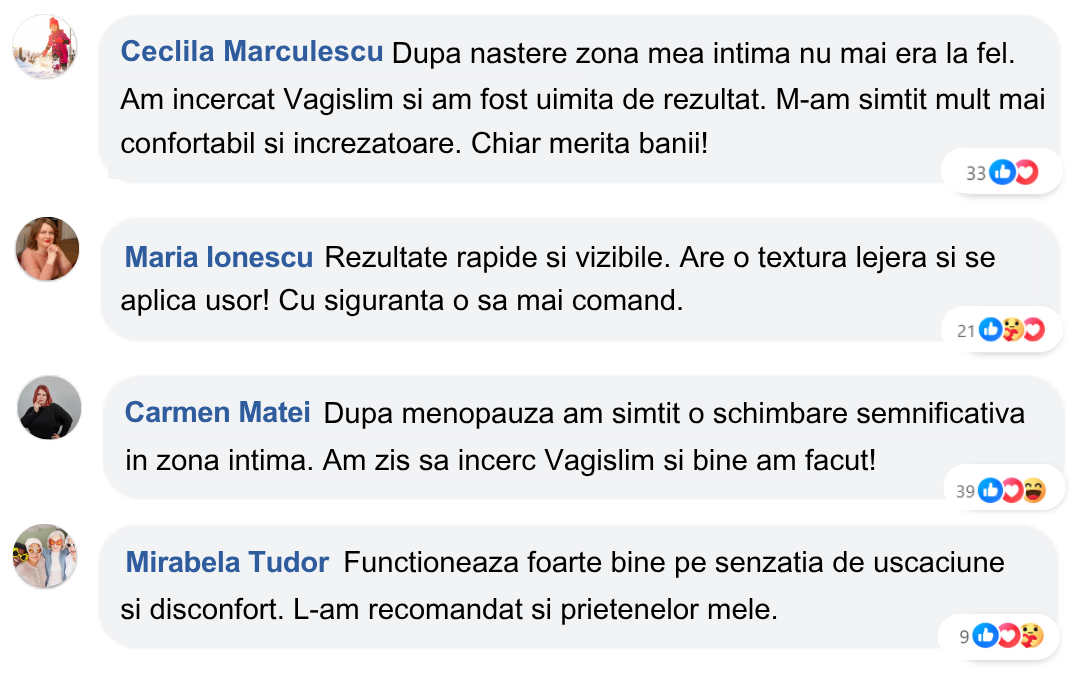
Task: Click Cecilia Marculescu's profile picture
Action: point(46,47)
